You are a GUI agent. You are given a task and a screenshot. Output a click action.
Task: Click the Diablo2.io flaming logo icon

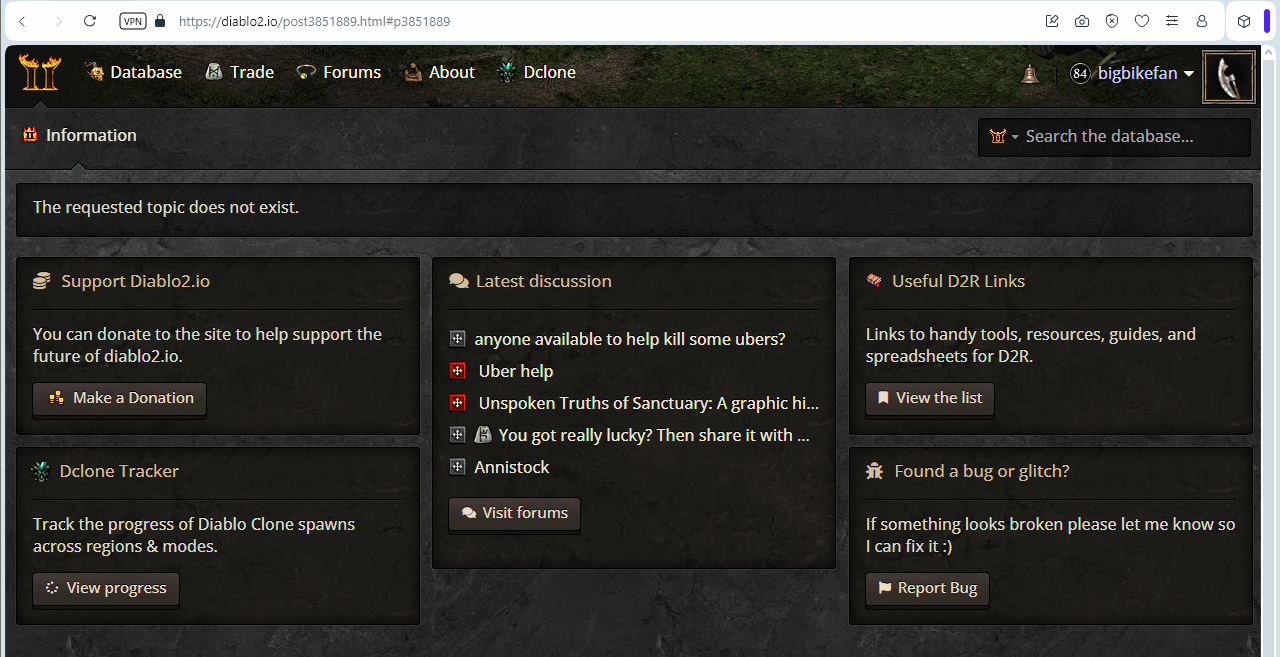[39, 72]
